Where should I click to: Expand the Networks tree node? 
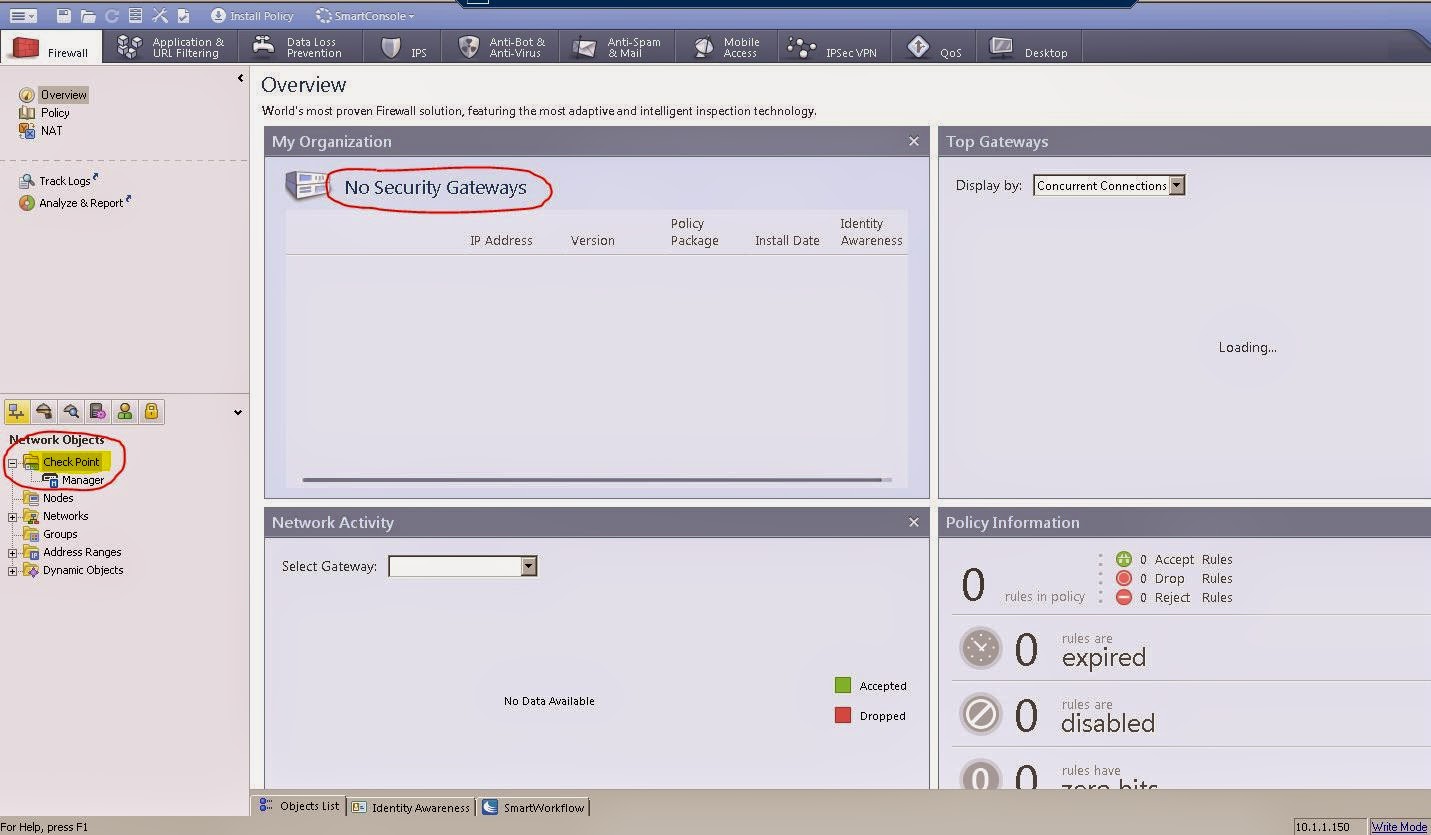pyautogui.click(x=13, y=516)
